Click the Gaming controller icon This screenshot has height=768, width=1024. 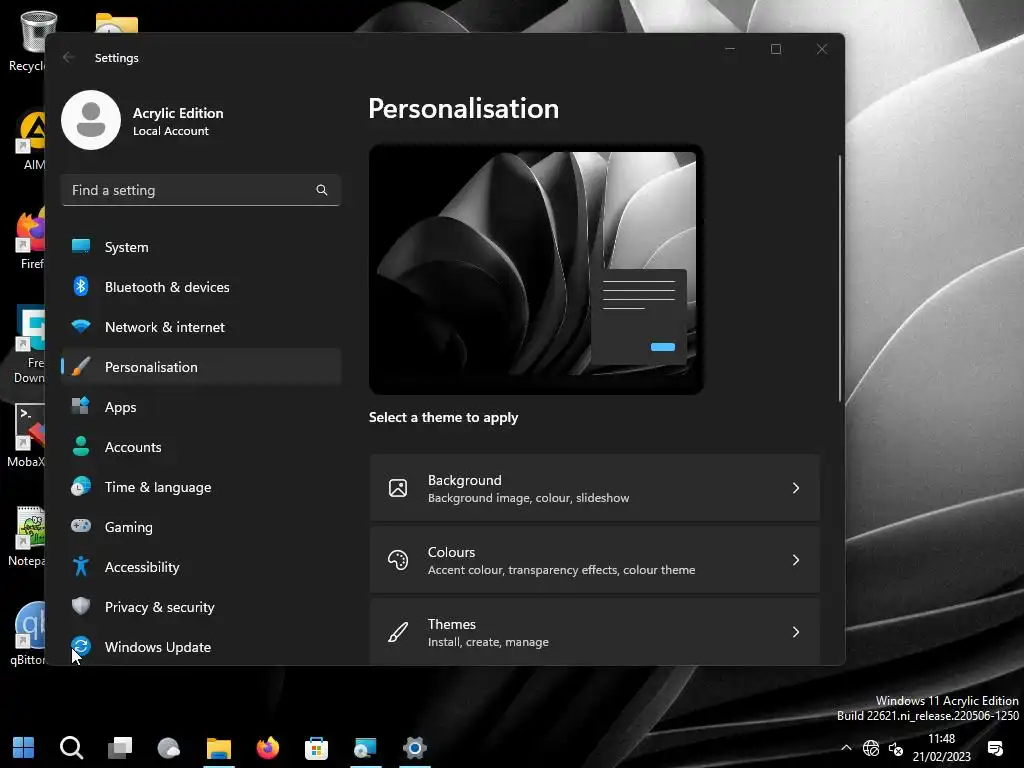[81, 526]
